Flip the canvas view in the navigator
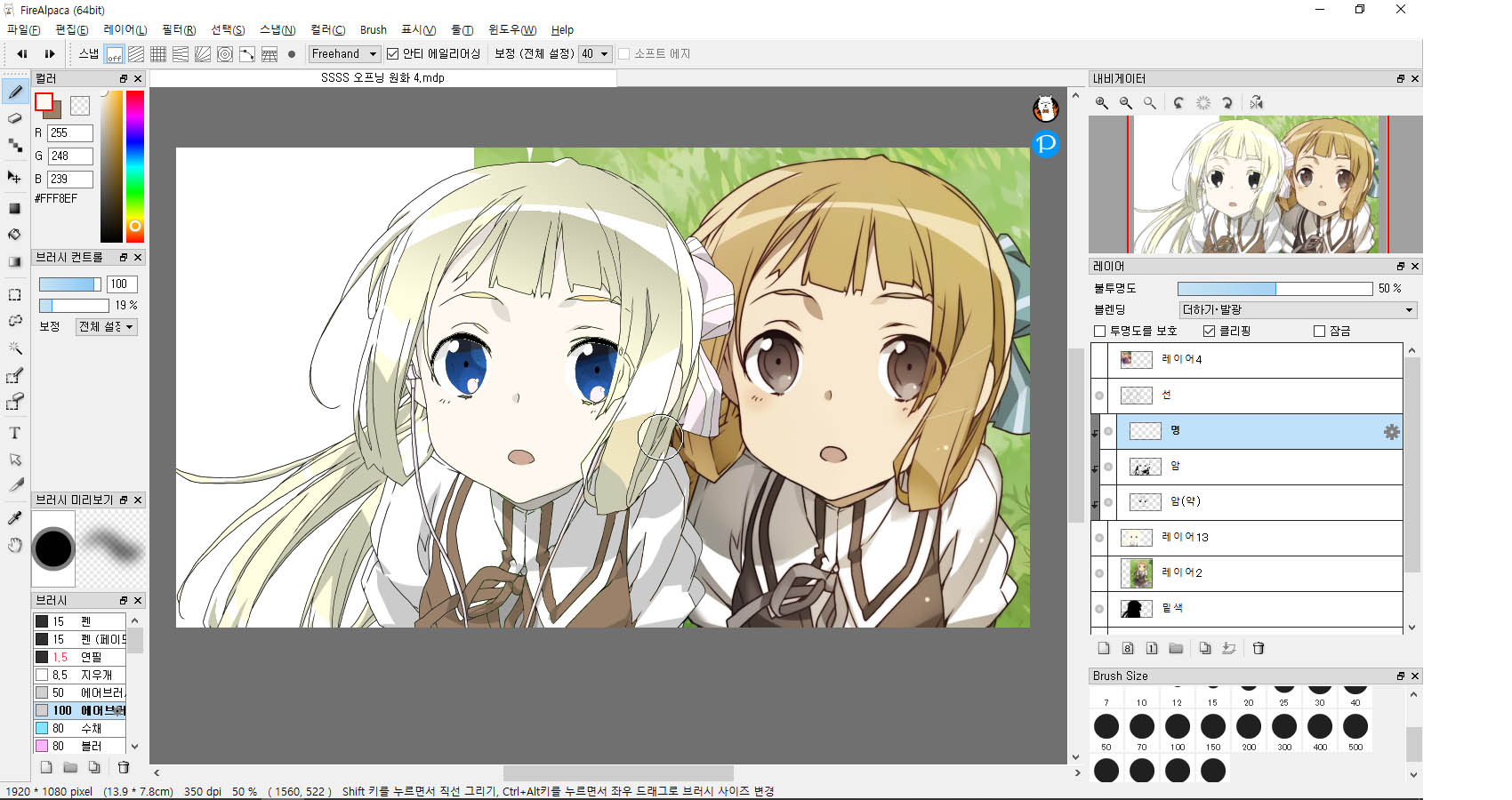 coord(1256,103)
